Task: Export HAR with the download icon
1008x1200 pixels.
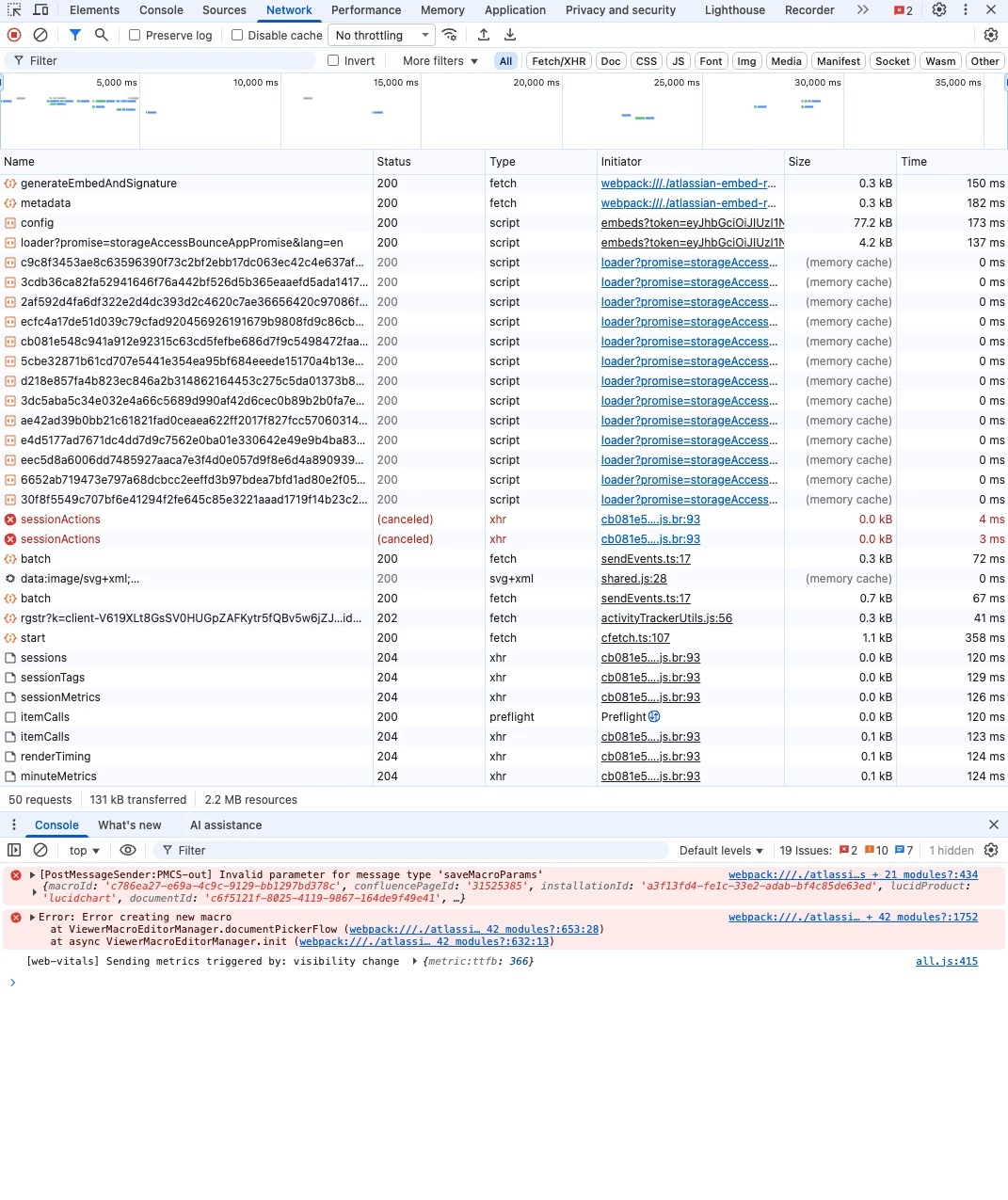Action: [x=510, y=35]
